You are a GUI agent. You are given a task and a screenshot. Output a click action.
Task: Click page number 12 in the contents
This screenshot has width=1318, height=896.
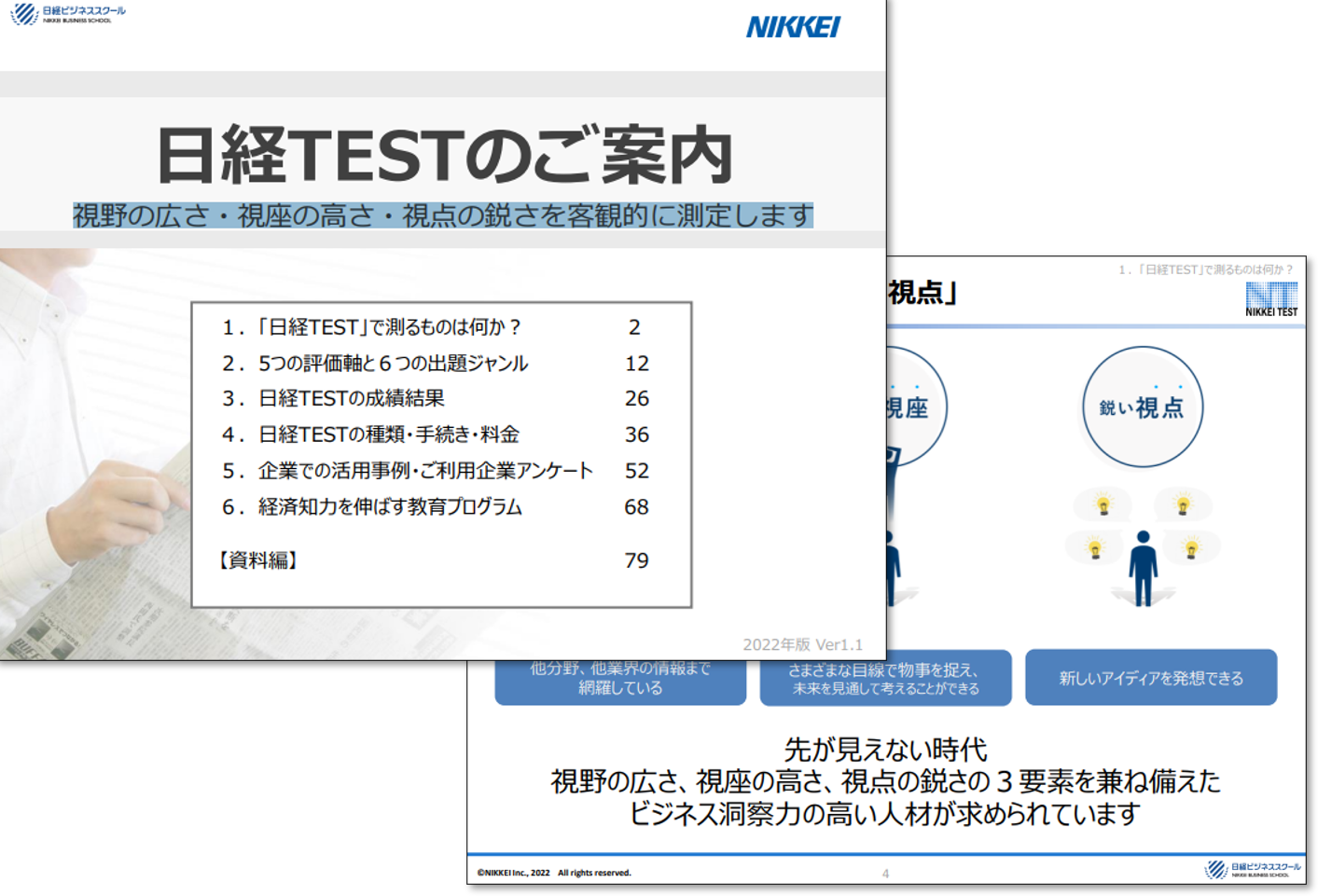(637, 364)
